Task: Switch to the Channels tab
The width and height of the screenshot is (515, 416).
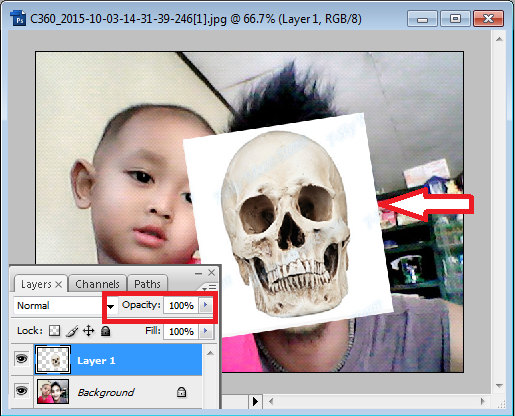Action: (97, 284)
